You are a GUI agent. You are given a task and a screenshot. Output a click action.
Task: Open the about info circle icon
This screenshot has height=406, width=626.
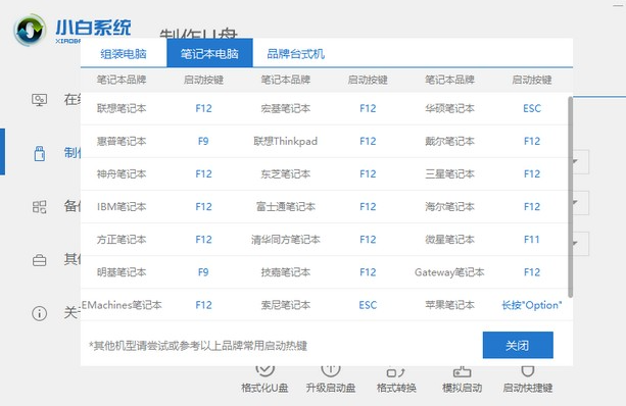(39, 313)
